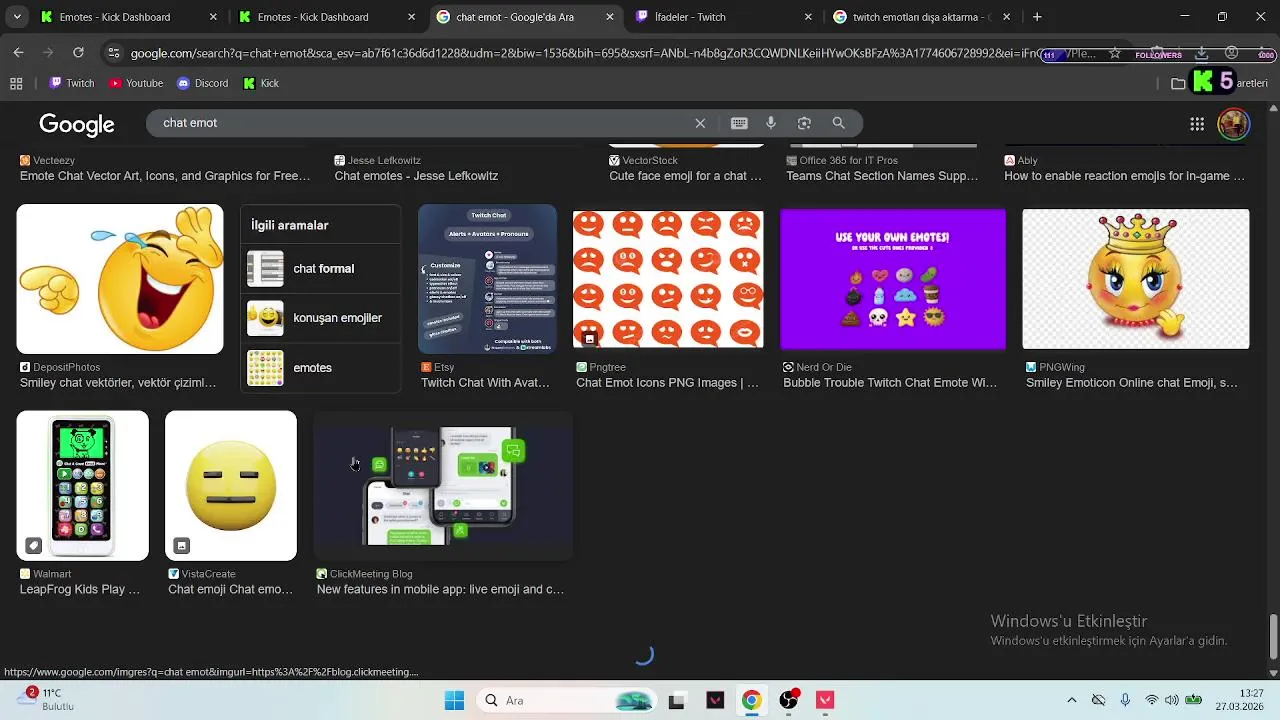Open the laughing pointing smiley image

coord(120,279)
